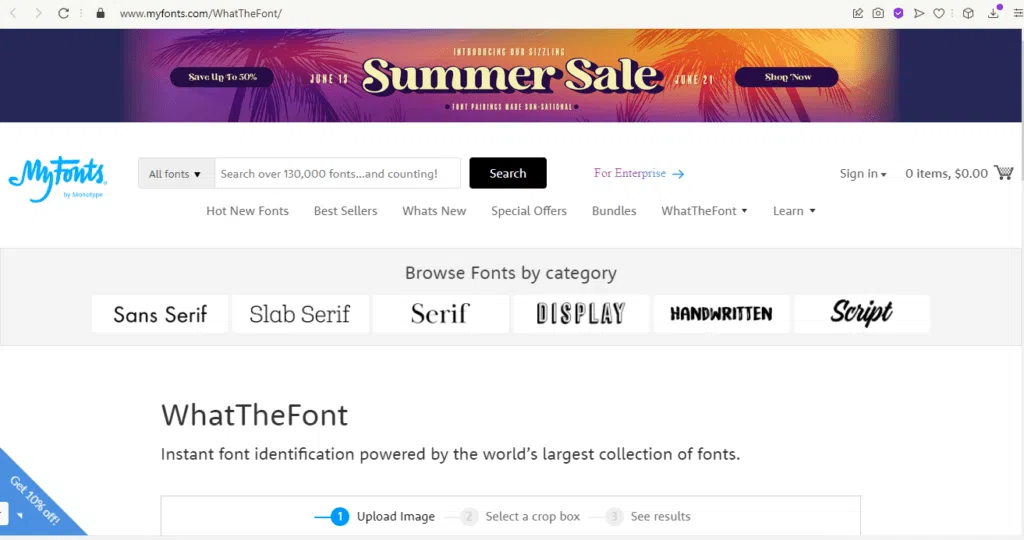This screenshot has width=1024, height=540.
Task: Expand the Sign in dropdown
Action: (x=863, y=174)
